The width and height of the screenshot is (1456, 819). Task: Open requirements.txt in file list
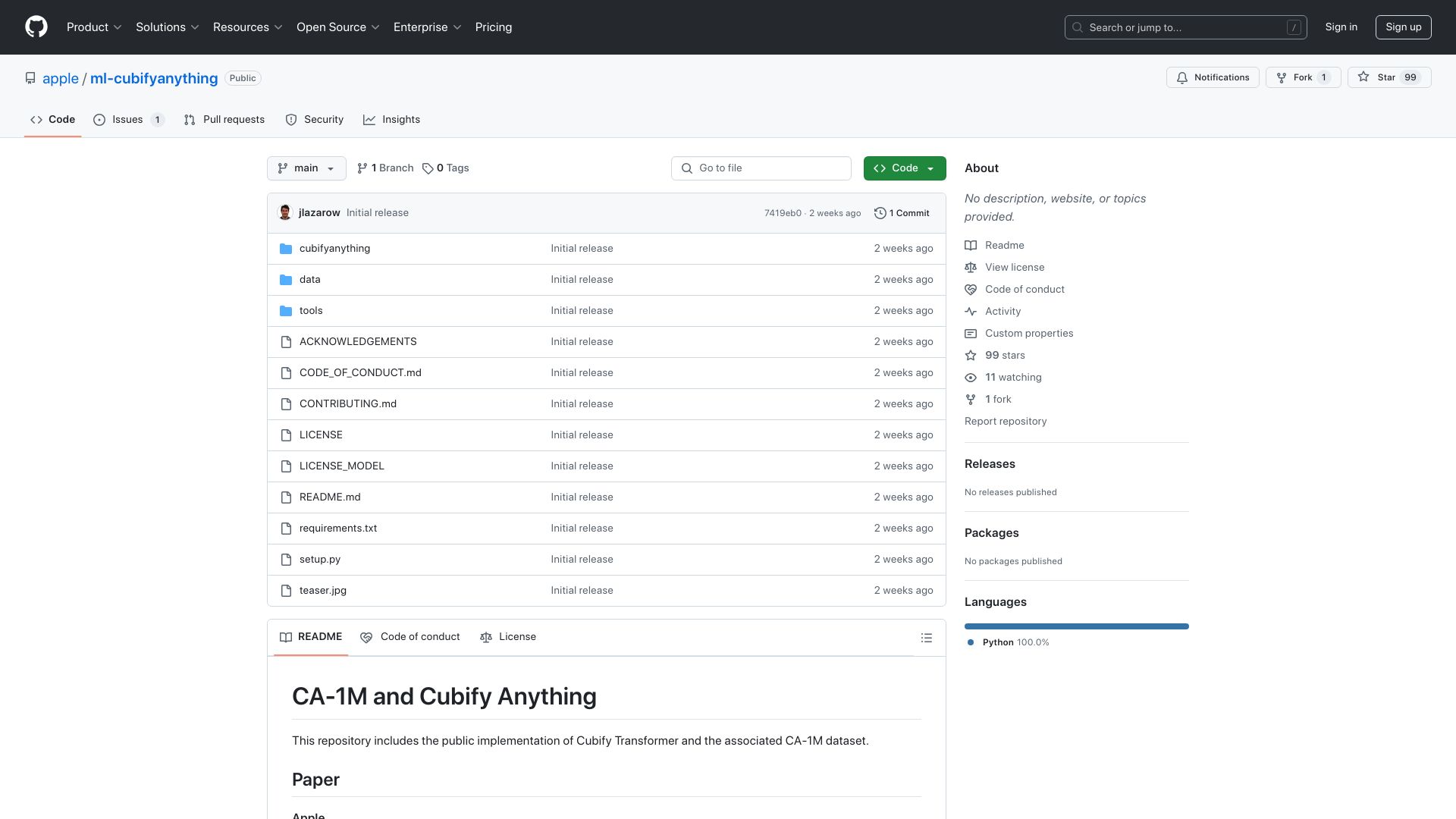pos(338,529)
